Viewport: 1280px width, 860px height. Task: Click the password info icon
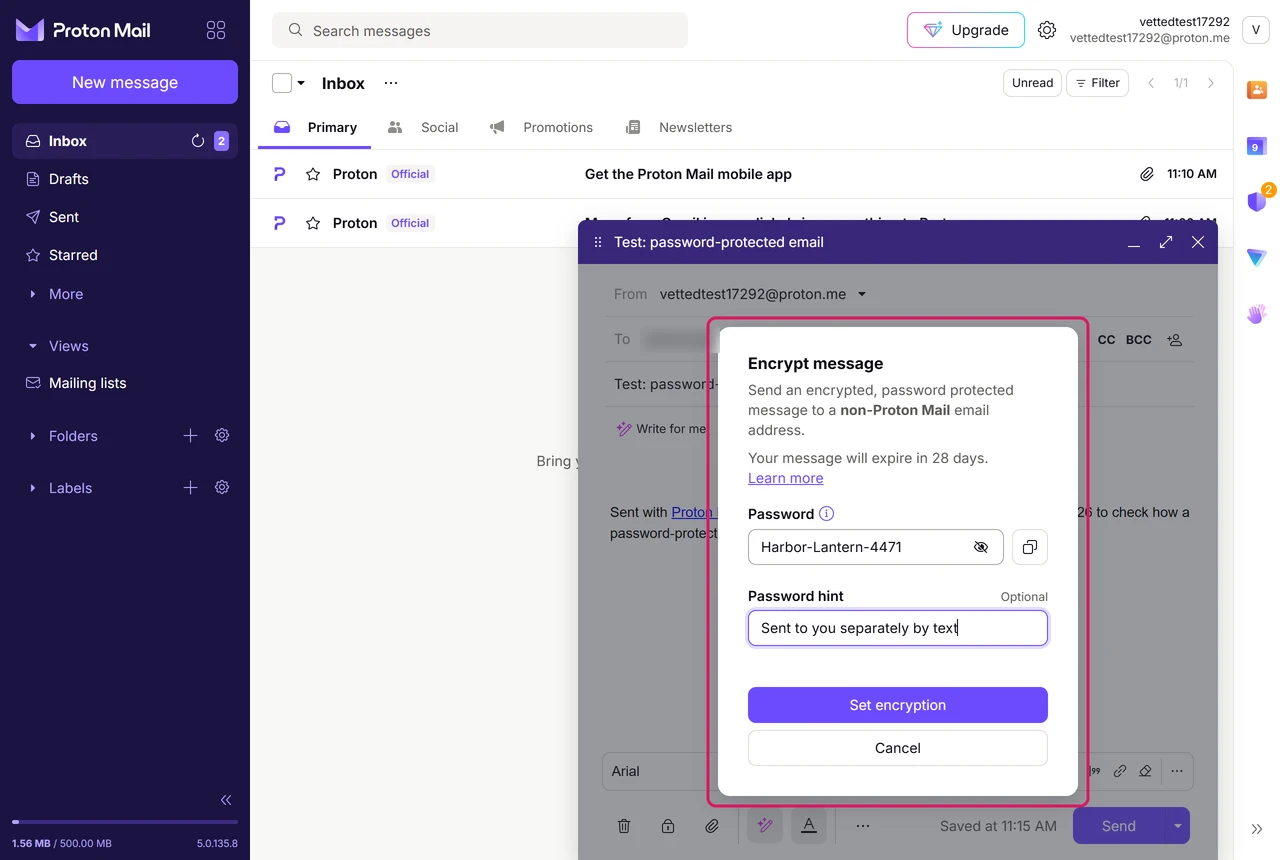tap(826, 514)
